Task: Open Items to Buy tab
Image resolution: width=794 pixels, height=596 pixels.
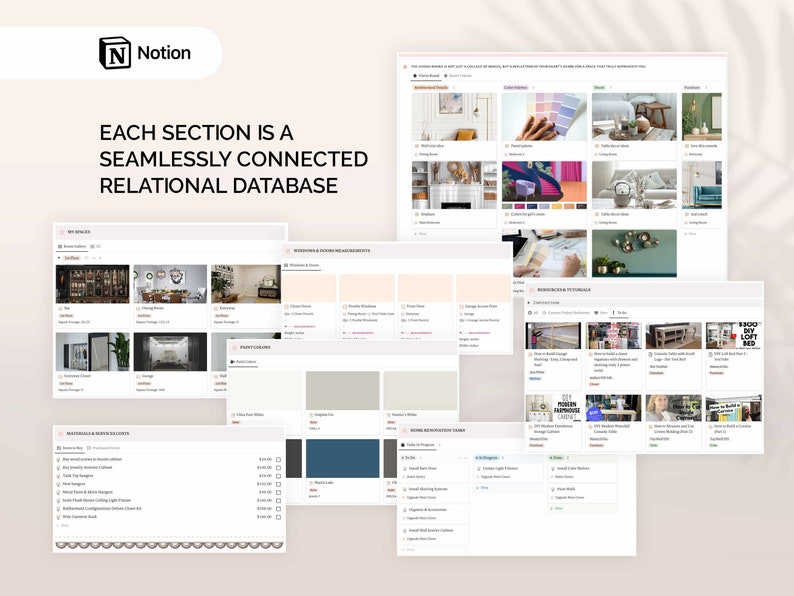Action: point(70,448)
